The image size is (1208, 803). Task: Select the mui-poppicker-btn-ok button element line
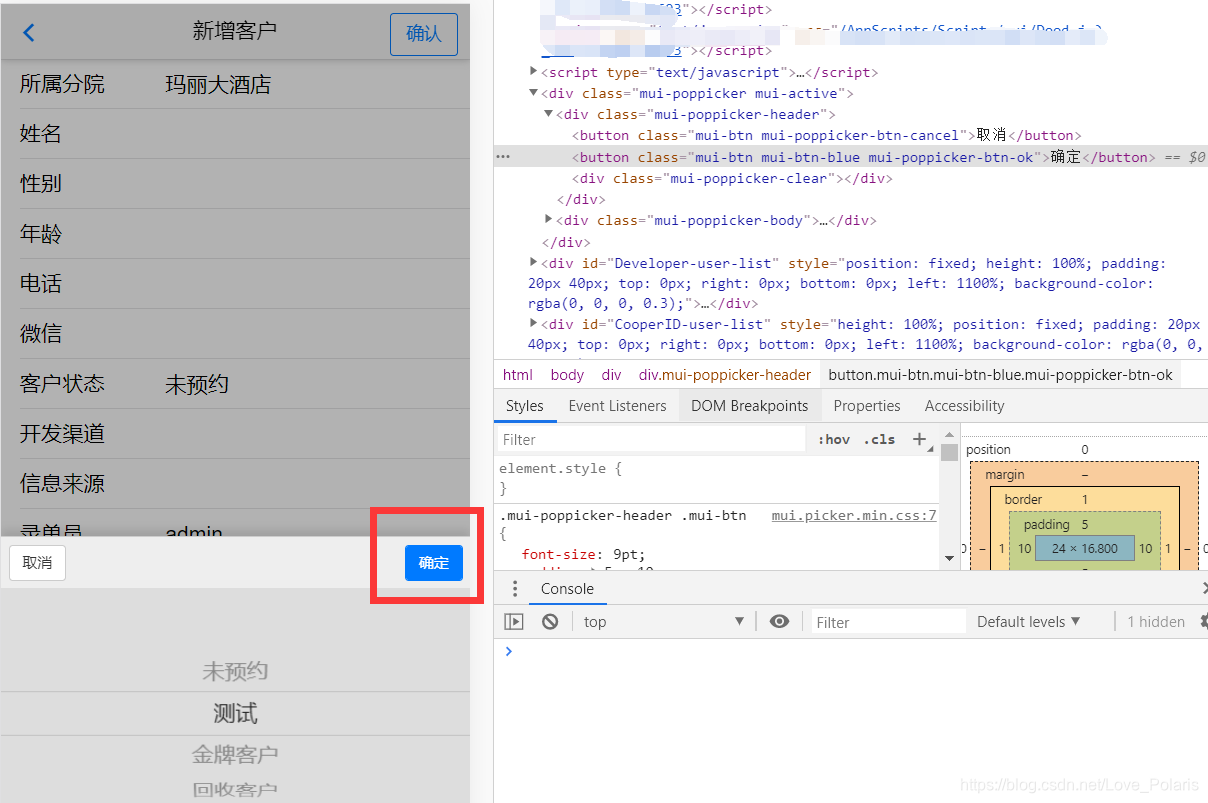tap(850, 157)
